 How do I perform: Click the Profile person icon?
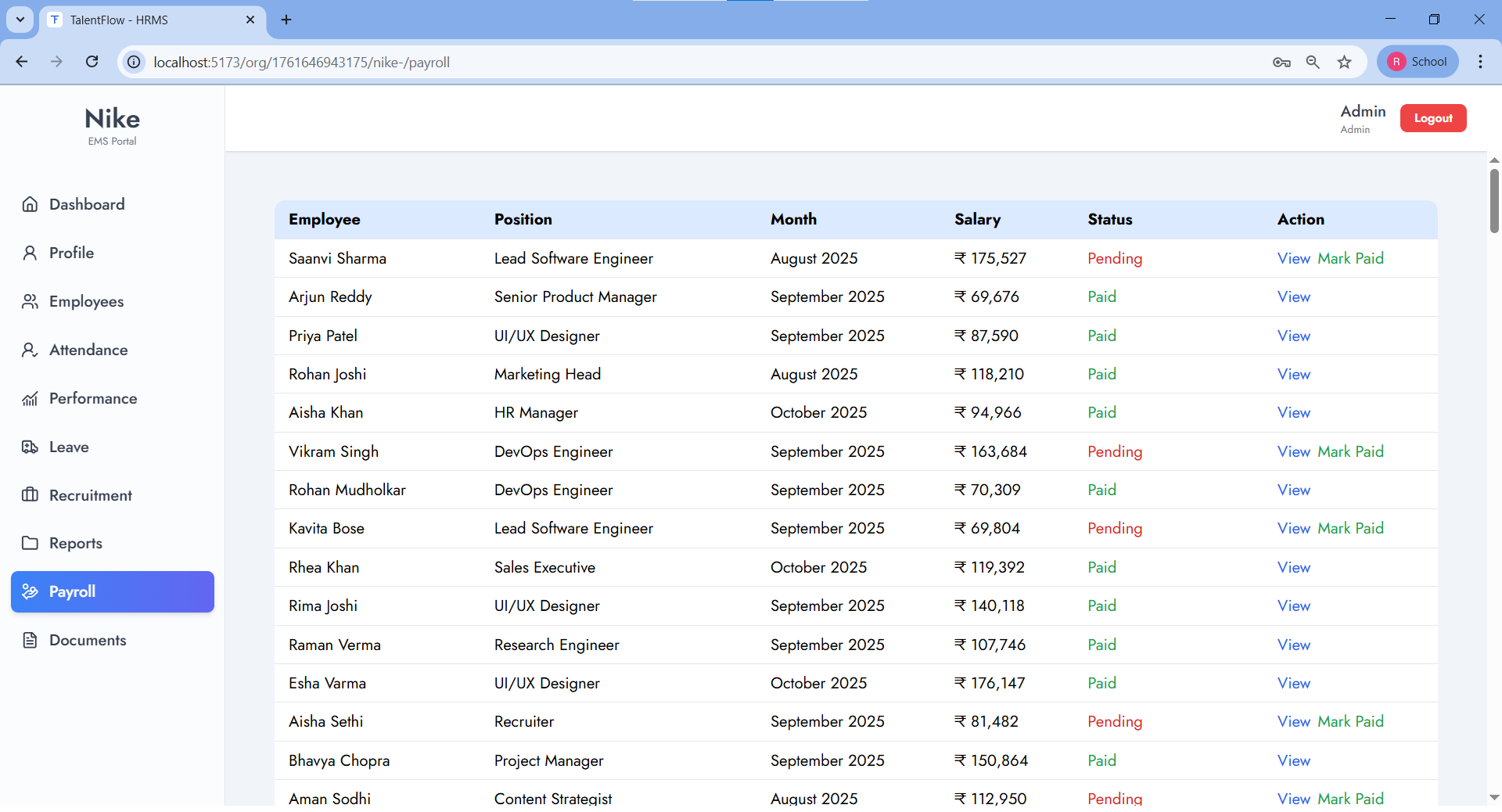point(30,253)
